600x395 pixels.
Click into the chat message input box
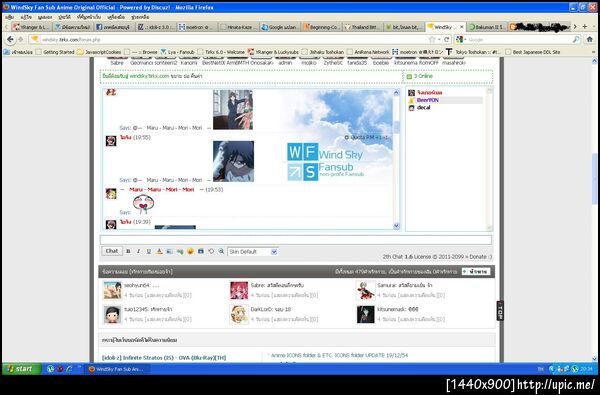coord(296,240)
